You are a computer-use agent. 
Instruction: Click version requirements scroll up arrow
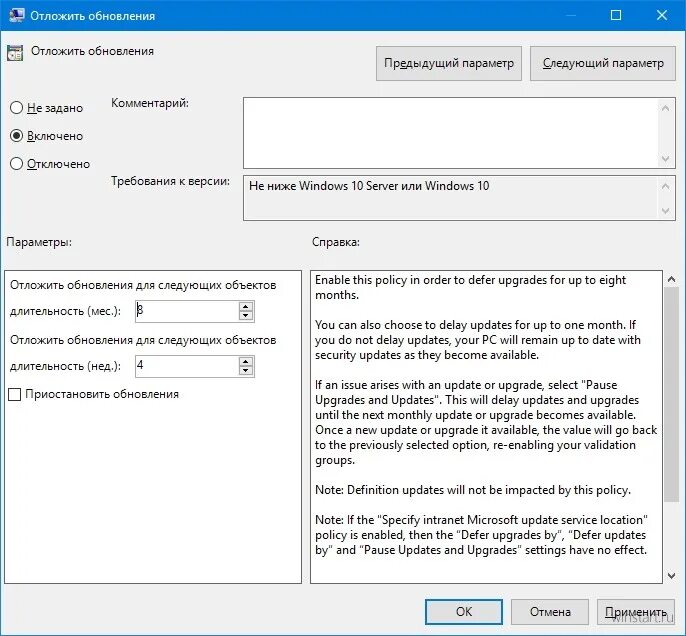pyautogui.click(x=666, y=186)
